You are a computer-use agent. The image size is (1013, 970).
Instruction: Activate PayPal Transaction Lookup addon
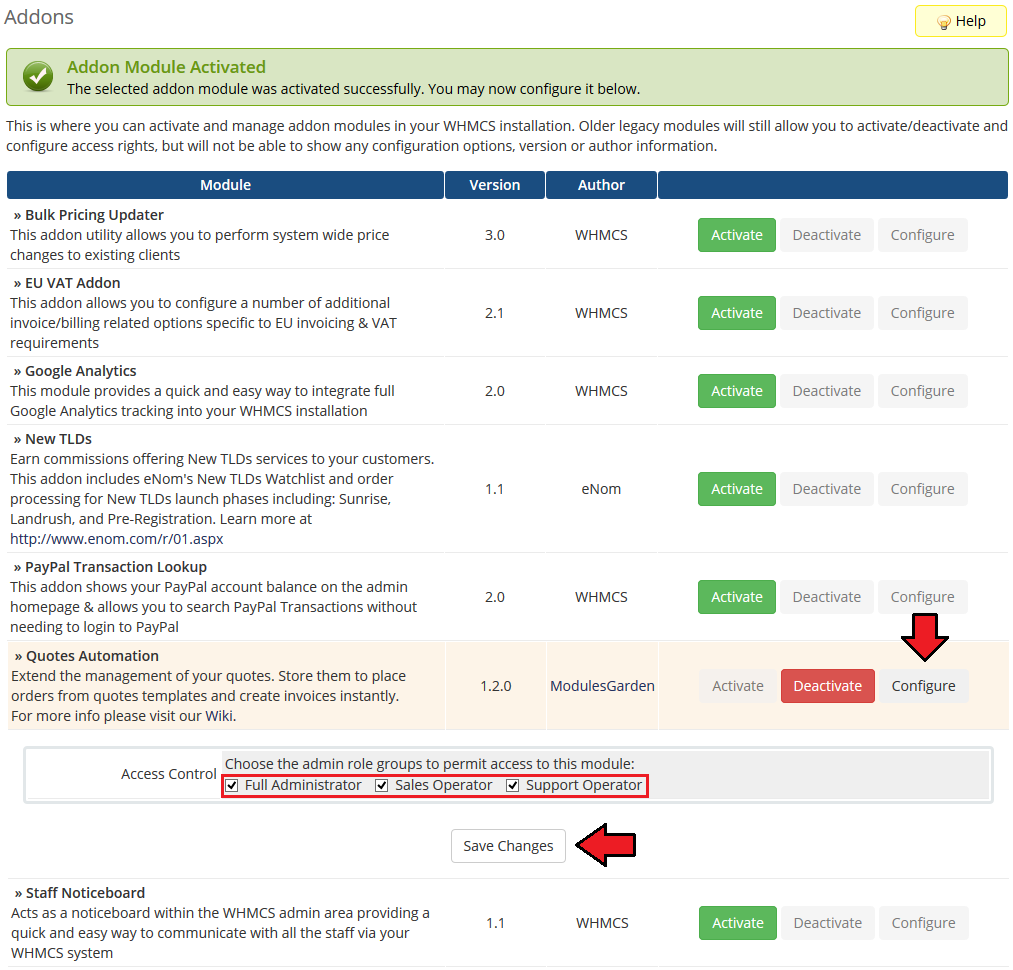pos(736,597)
